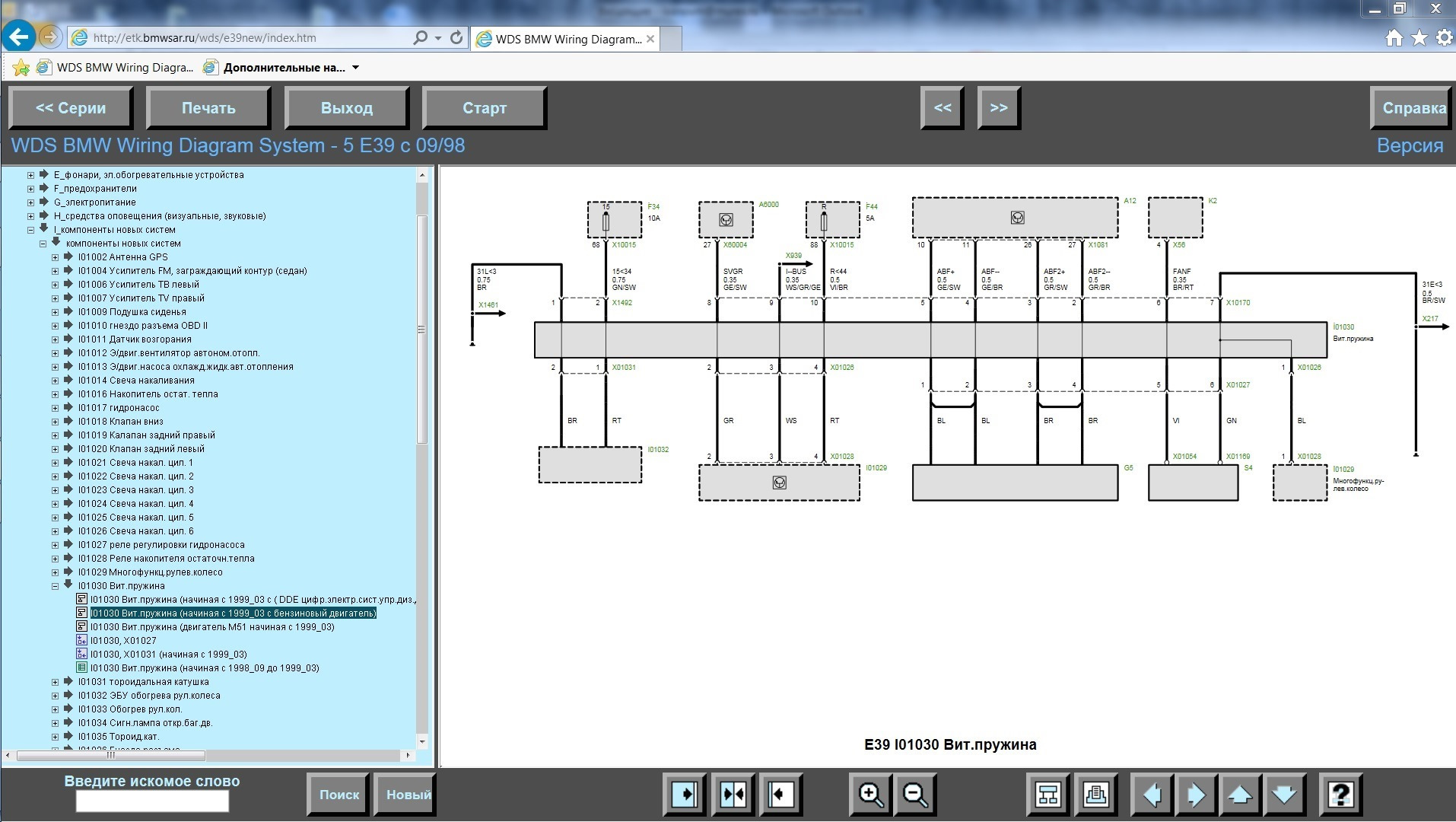Select I01030 Вит.пружина двигатель M51 item
This screenshot has width=1456, height=822.
[x=212, y=627]
